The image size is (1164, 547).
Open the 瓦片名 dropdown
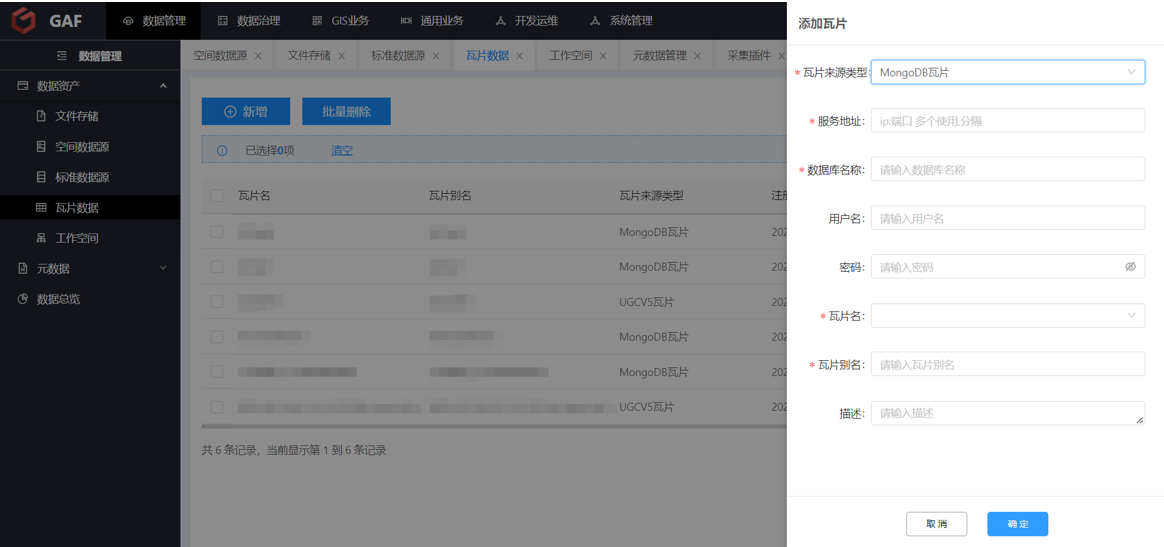click(x=1007, y=315)
